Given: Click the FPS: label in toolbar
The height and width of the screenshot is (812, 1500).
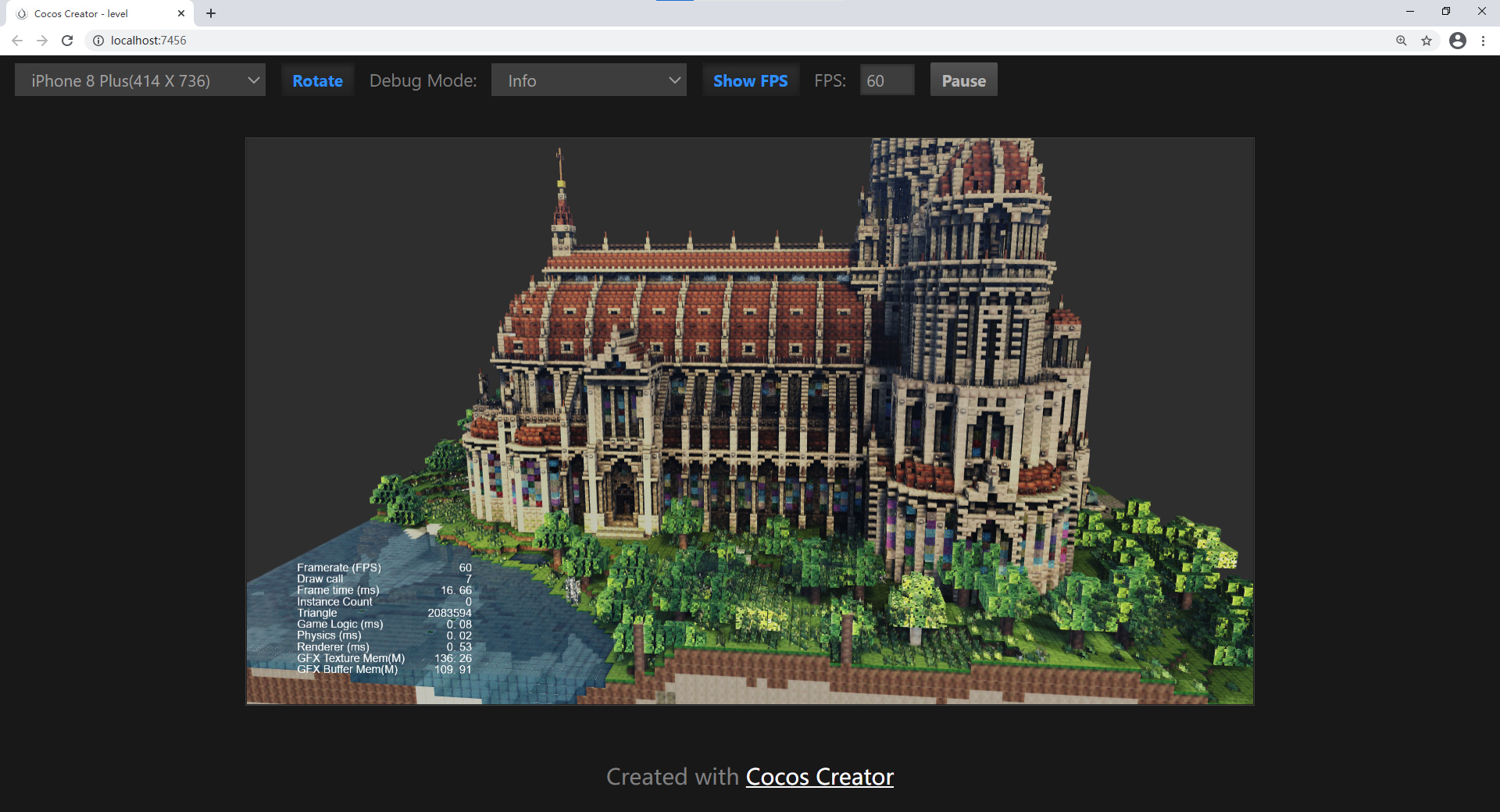Looking at the screenshot, I should point(830,80).
